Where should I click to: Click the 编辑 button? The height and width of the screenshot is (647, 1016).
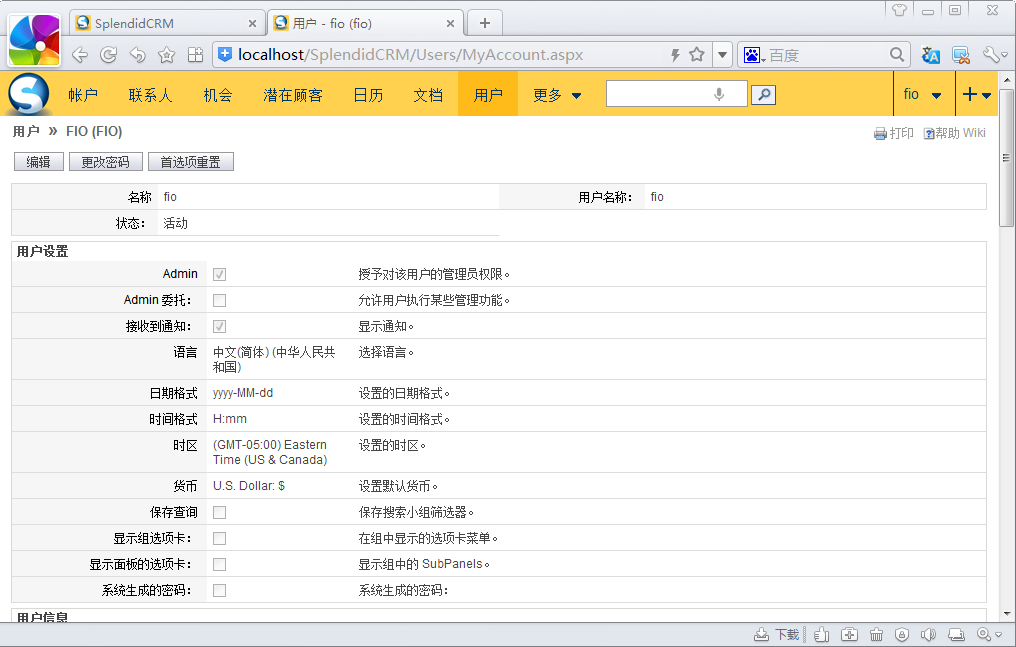tap(39, 162)
